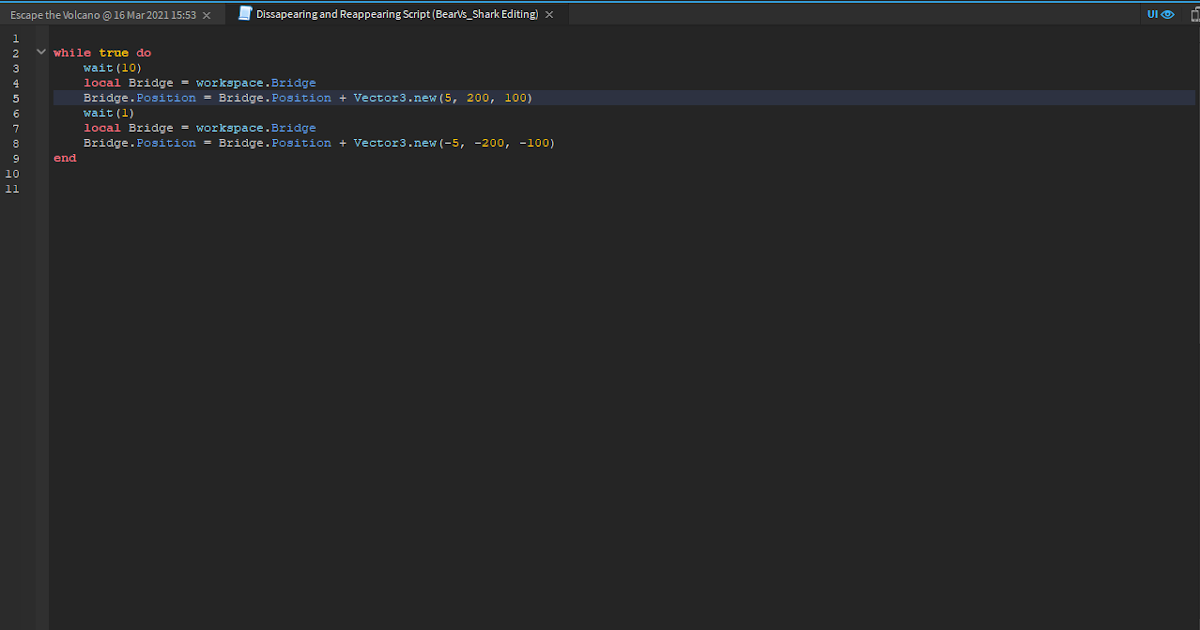This screenshot has width=1200, height=630.
Task: Toggle UI visibility with the UI eye icon
Action: click(x=1159, y=14)
